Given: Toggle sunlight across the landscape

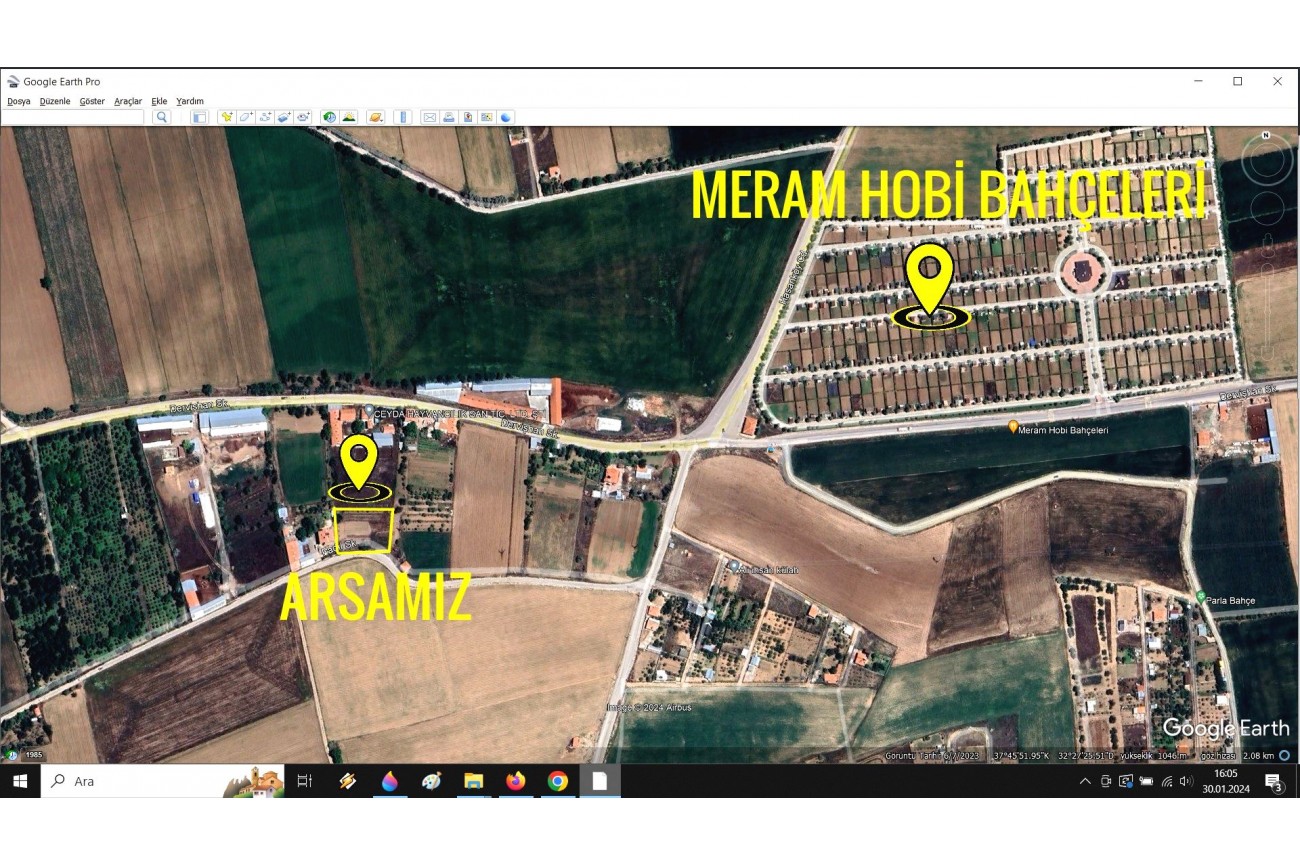Looking at the screenshot, I should coord(349,117).
